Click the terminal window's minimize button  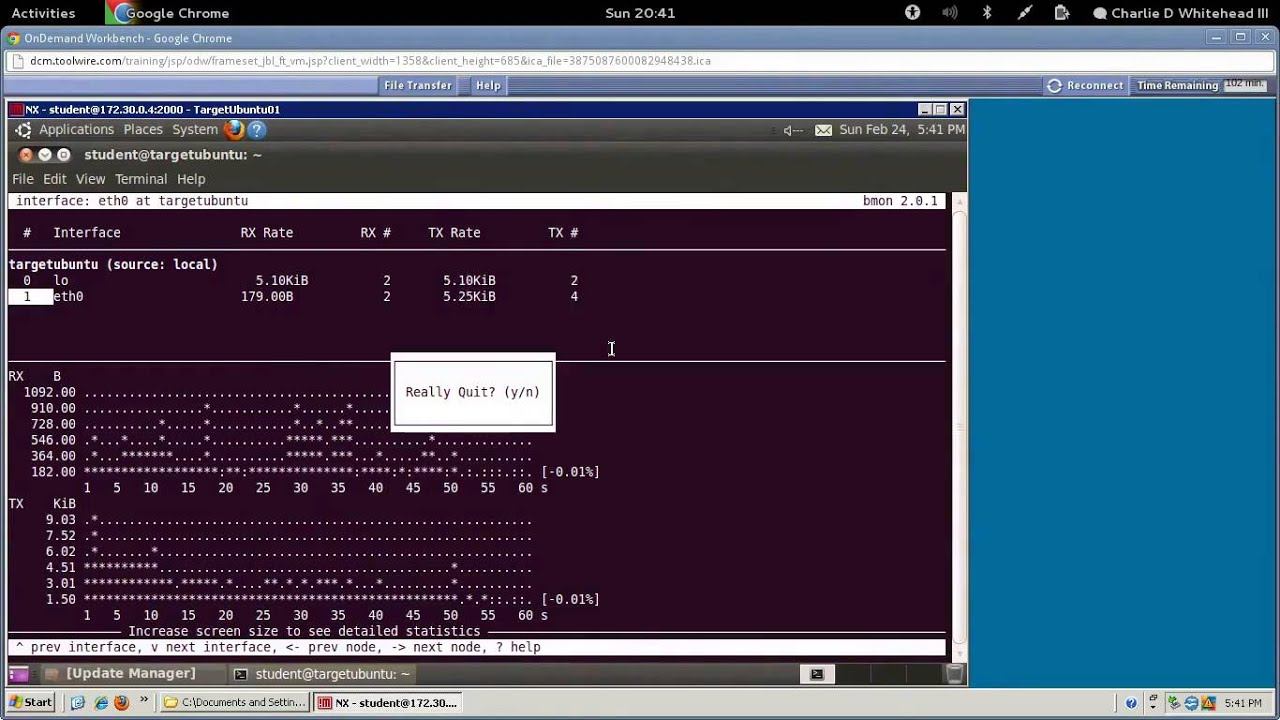44,155
